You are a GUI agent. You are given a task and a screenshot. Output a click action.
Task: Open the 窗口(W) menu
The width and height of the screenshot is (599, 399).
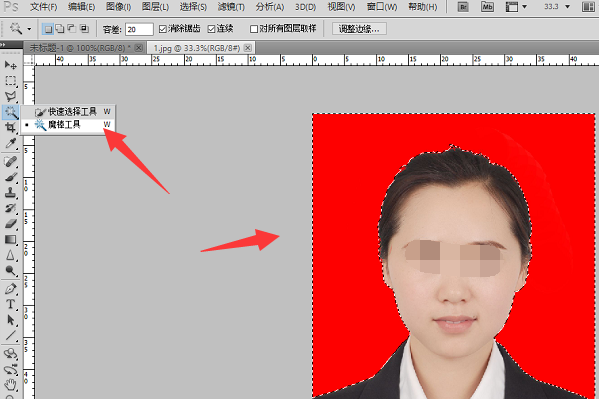point(382,7)
